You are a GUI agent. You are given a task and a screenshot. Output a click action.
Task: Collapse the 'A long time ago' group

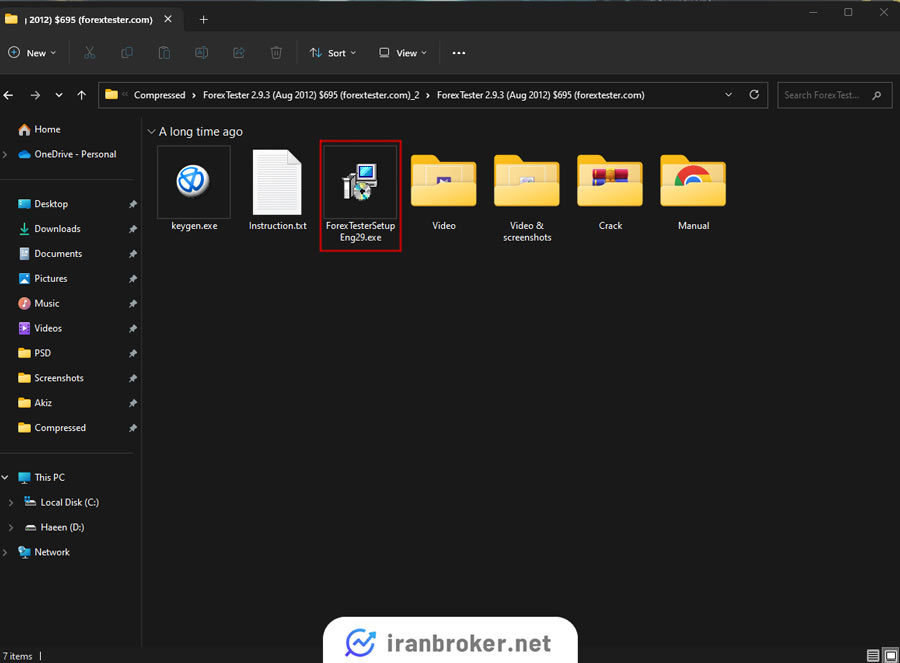(152, 131)
